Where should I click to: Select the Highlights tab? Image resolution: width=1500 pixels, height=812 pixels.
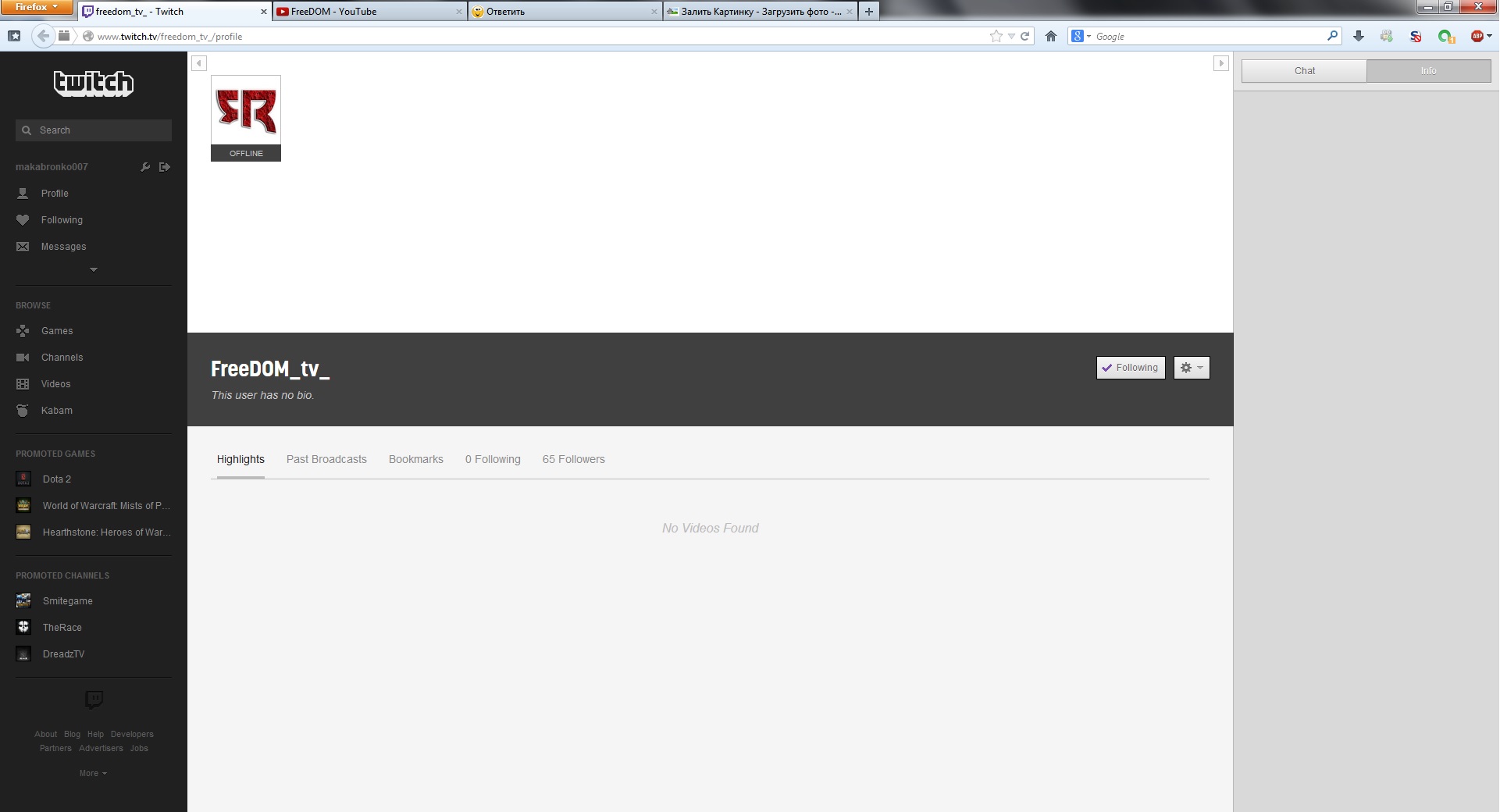coord(240,459)
